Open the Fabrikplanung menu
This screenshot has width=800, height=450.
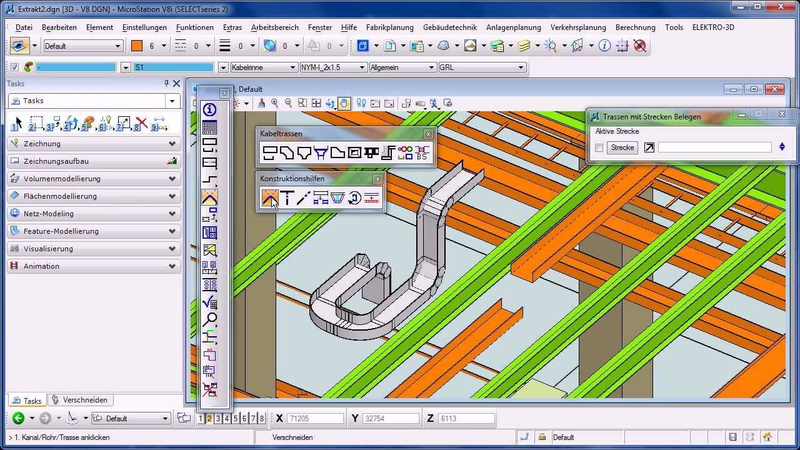click(x=390, y=28)
